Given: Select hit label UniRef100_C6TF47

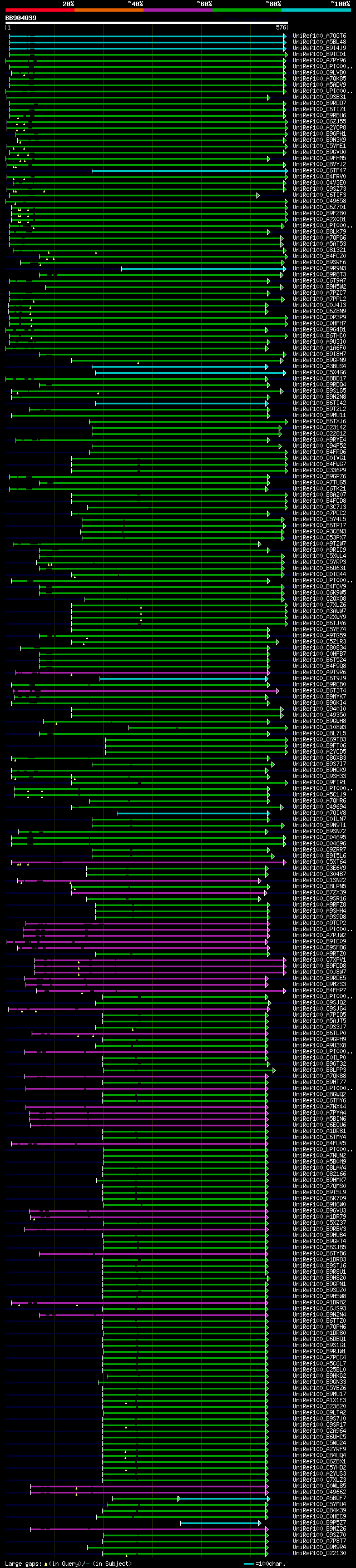Looking at the screenshot, I should pyautogui.click(x=319, y=170).
